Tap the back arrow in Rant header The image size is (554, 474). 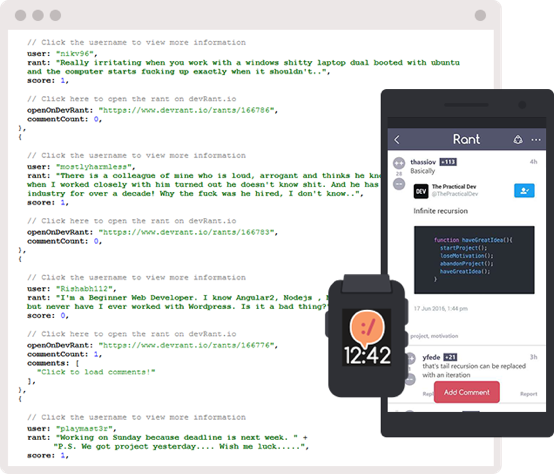pos(397,140)
